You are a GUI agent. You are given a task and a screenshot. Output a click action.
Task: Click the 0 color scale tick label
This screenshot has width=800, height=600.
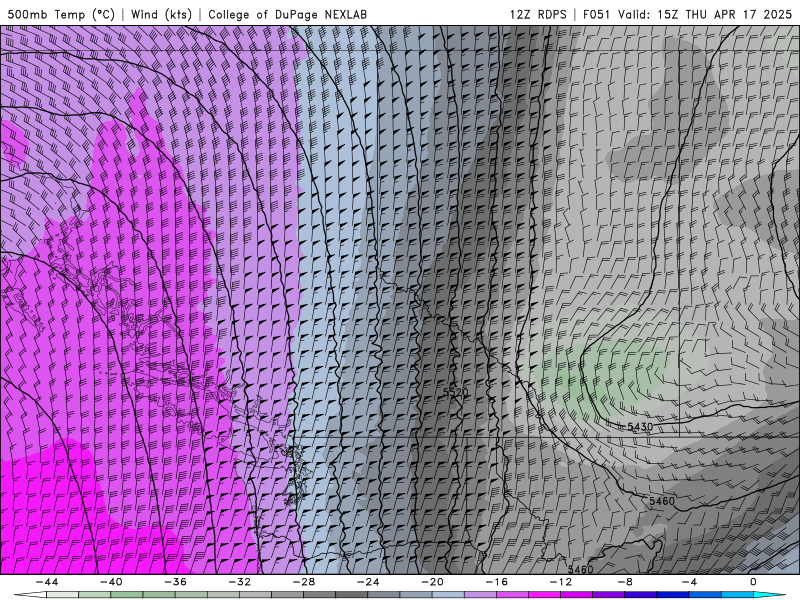tap(753, 582)
